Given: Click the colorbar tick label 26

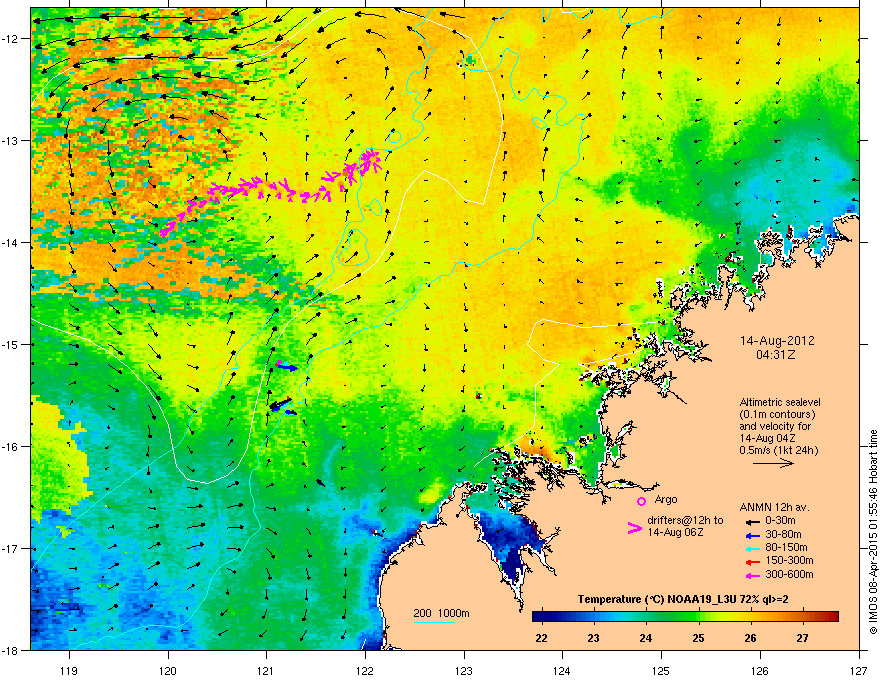Looking at the screenshot, I should point(750,638).
